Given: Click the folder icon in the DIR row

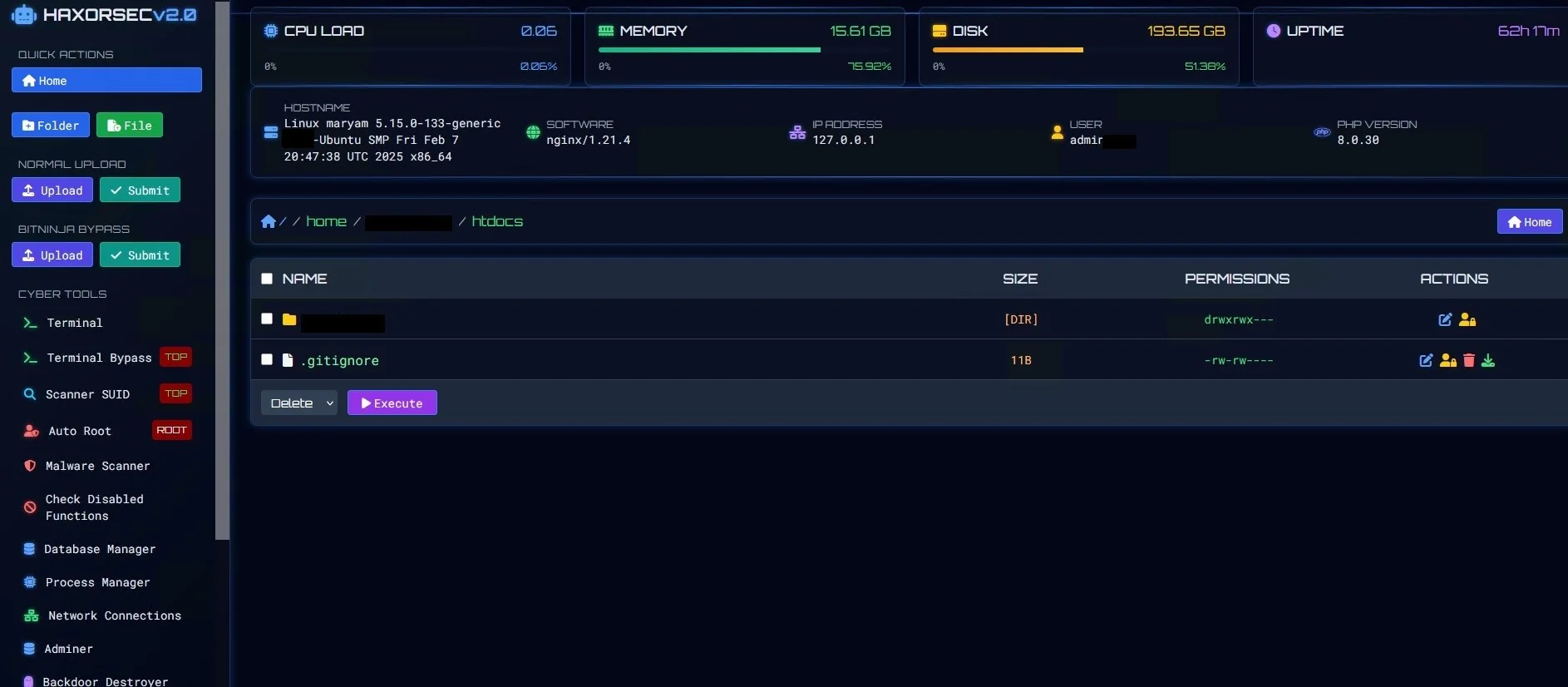Looking at the screenshot, I should (x=289, y=319).
